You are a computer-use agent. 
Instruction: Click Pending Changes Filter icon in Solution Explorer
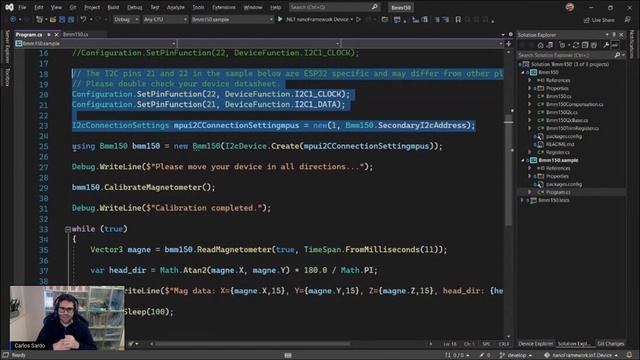563,45
